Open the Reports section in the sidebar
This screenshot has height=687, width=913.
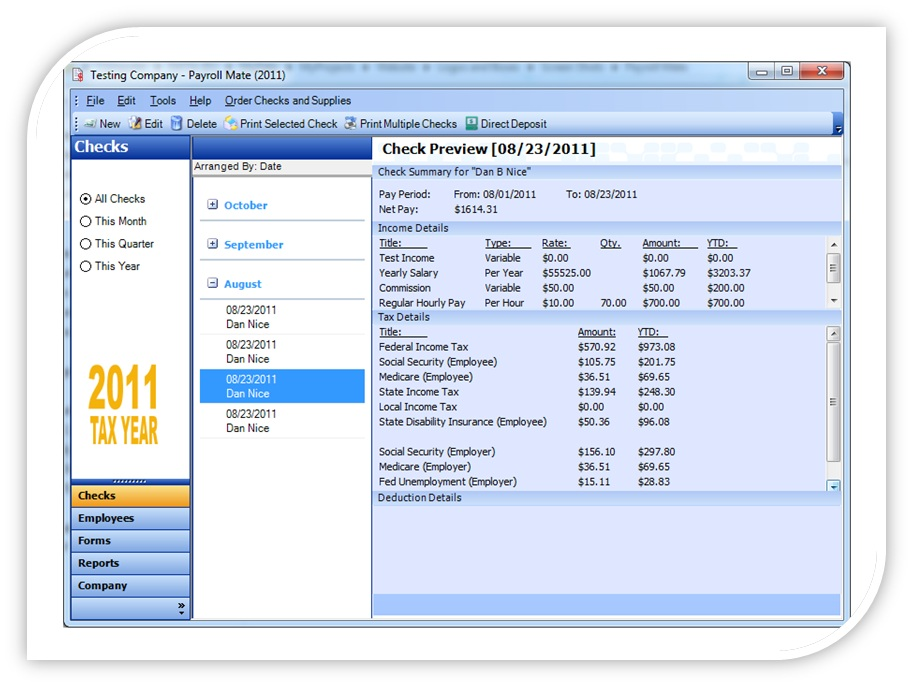pos(129,560)
